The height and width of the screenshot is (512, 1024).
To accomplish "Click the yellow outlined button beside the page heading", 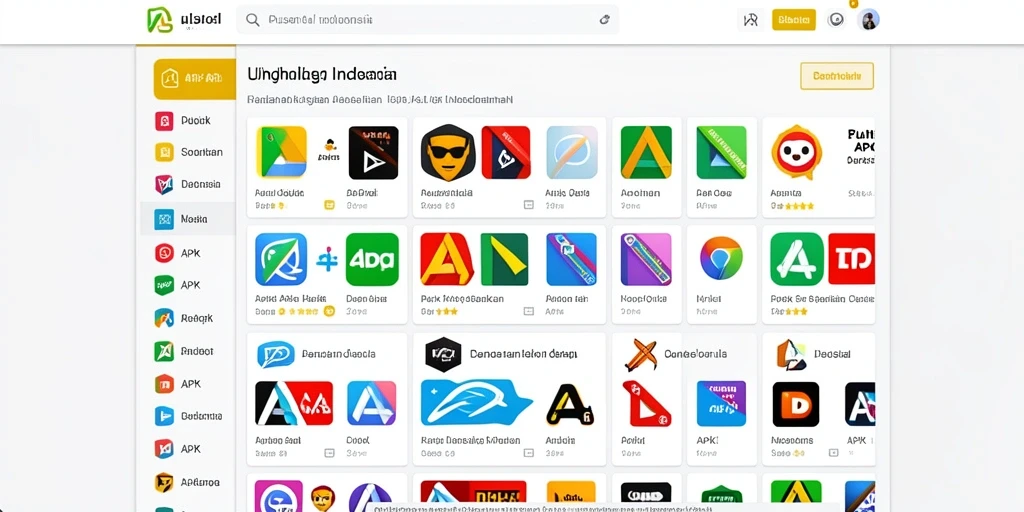I will (837, 76).
